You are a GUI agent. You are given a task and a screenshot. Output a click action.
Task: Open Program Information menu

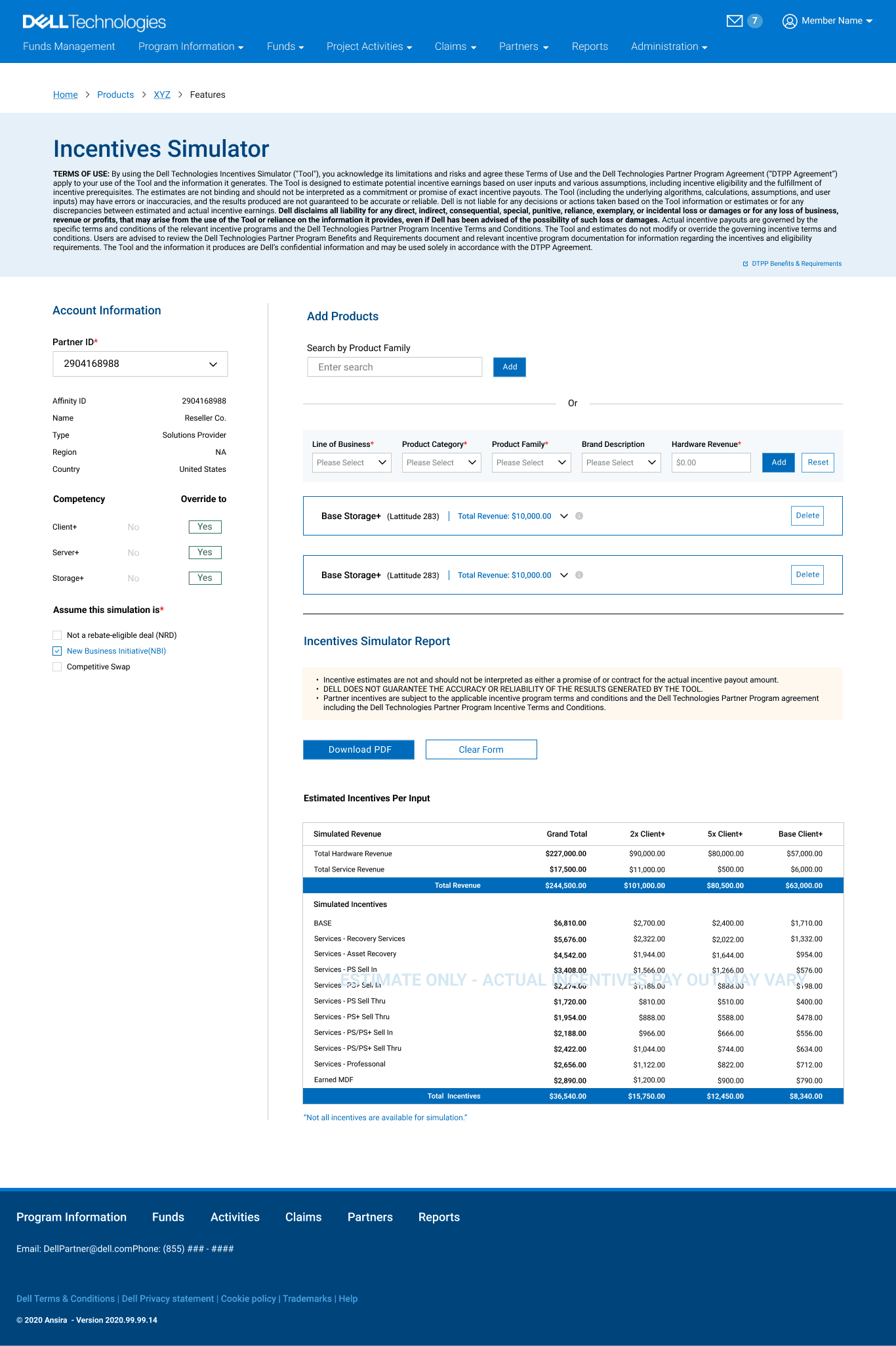191,47
